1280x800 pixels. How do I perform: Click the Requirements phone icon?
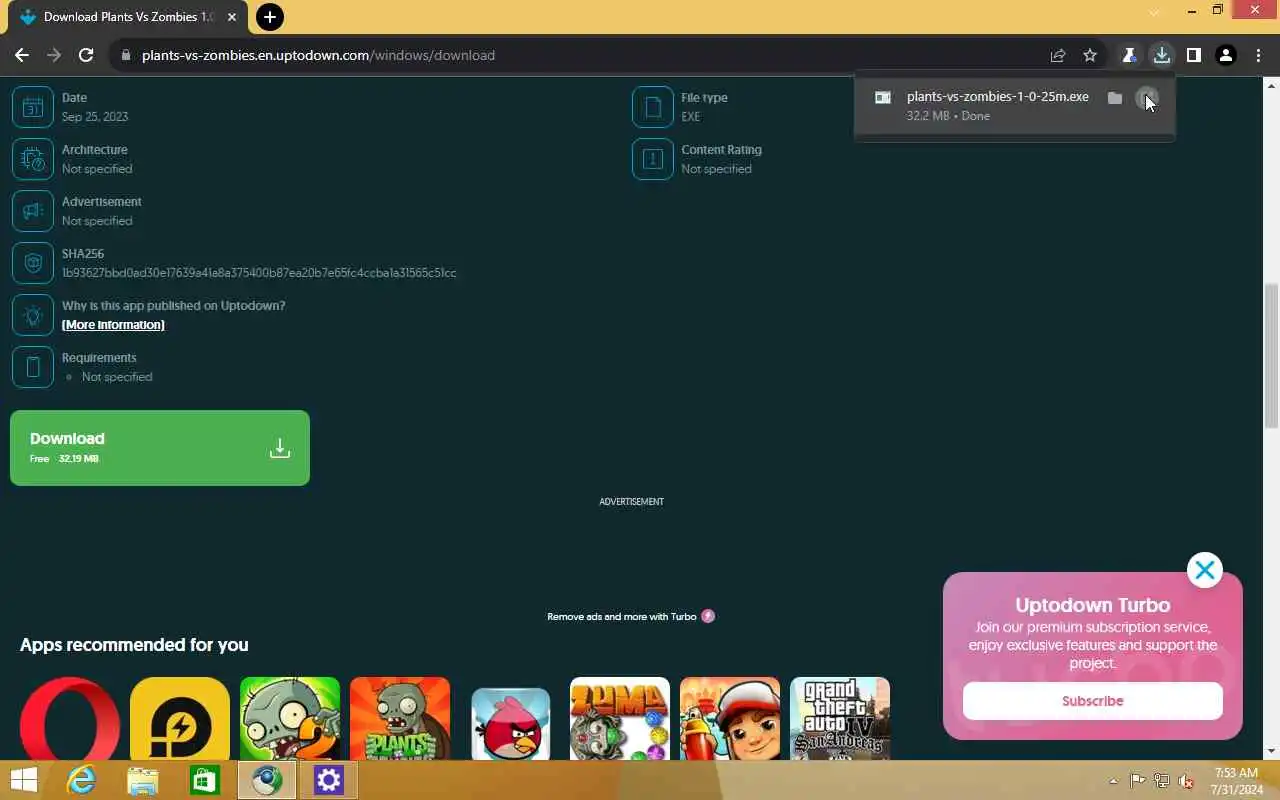click(x=32, y=367)
